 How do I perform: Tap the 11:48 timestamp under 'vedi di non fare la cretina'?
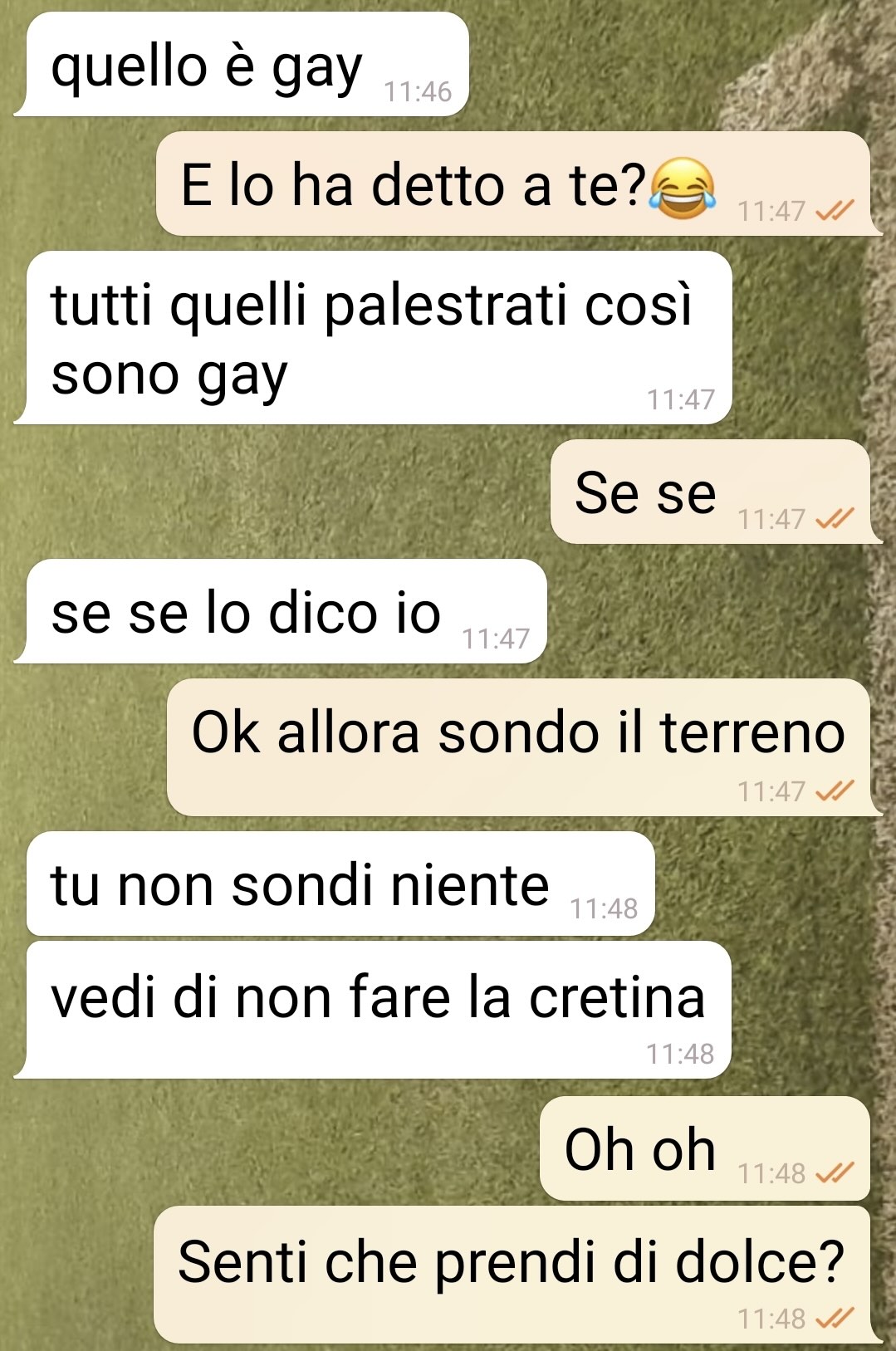(x=680, y=1054)
